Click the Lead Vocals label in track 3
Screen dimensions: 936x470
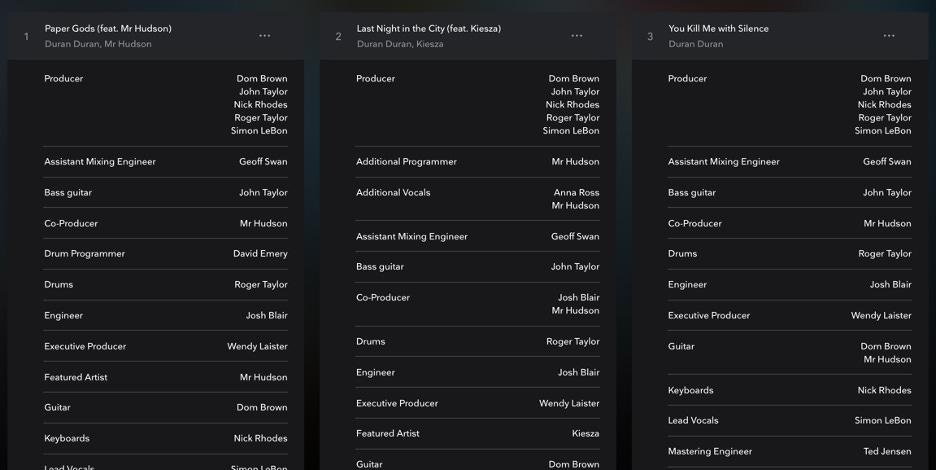(693, 420)
